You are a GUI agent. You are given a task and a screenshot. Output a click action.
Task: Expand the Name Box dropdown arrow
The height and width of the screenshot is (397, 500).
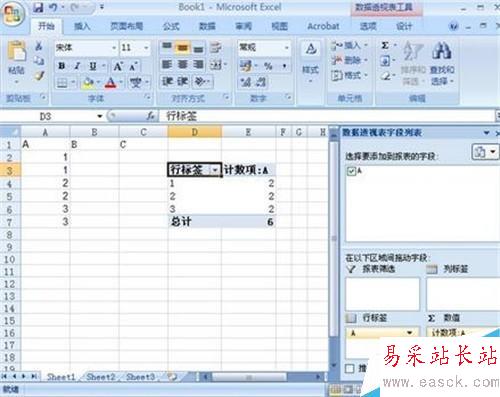click(x=99, y=116)
